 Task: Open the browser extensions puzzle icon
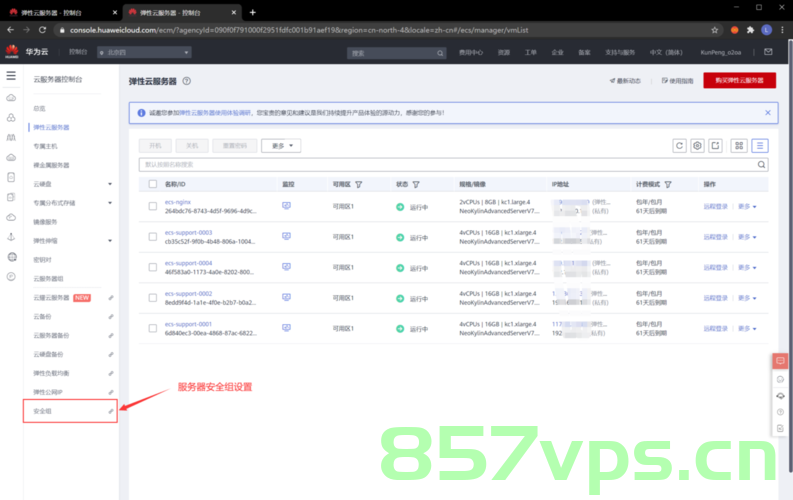coord(751,30)
